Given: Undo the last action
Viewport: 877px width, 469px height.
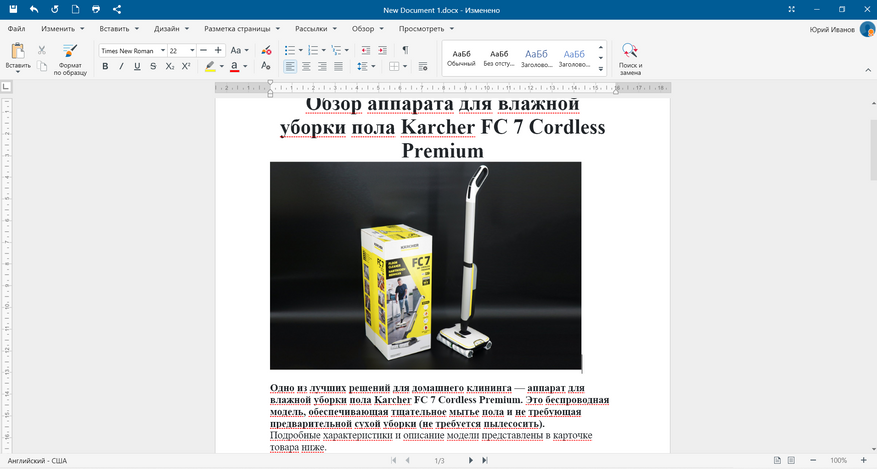Looking at the screenshot, I should tap(34, 9).
